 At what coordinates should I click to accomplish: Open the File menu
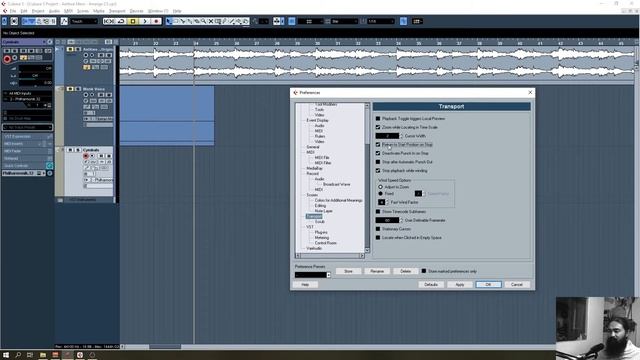(x=13, y=11)
